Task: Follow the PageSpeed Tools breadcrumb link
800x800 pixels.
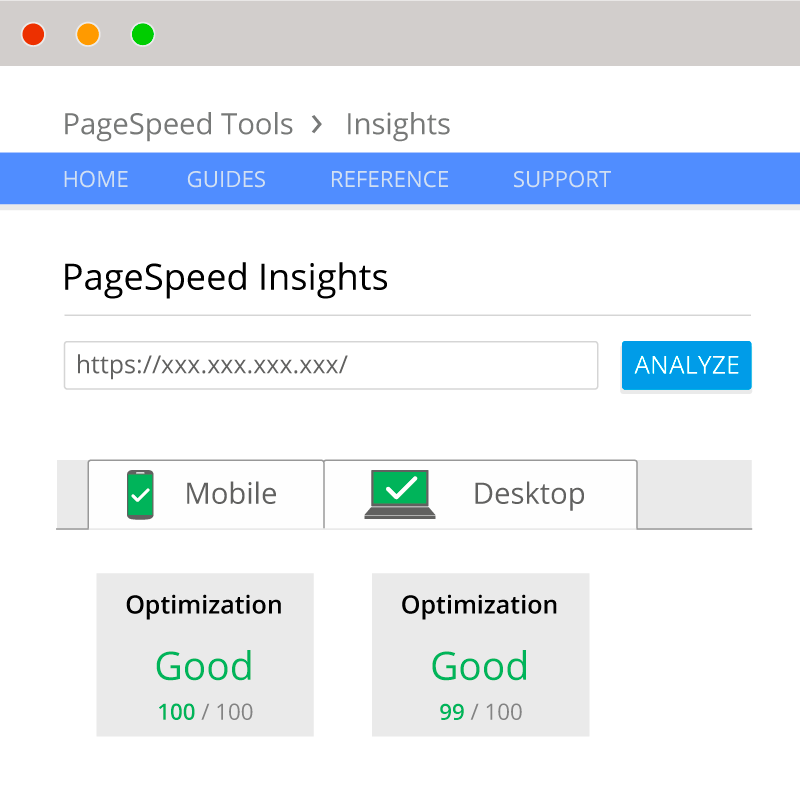Action: point(178,124)
